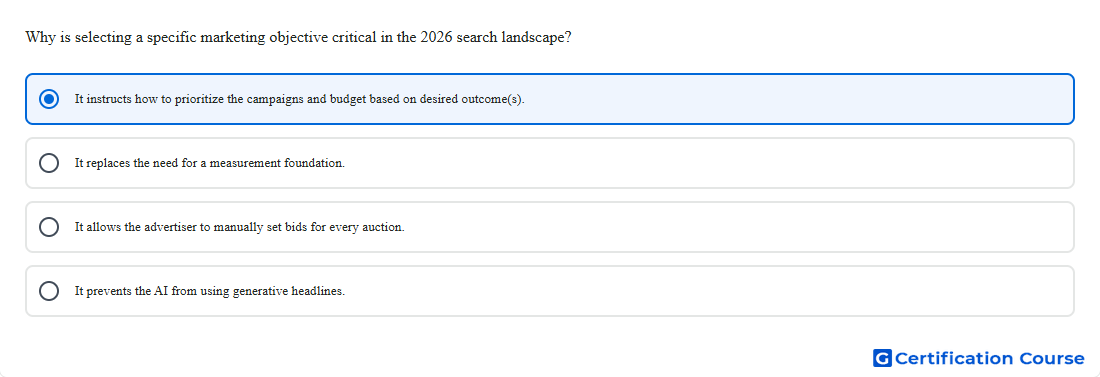Select the highlighted blue answer card

pos(550,99)
